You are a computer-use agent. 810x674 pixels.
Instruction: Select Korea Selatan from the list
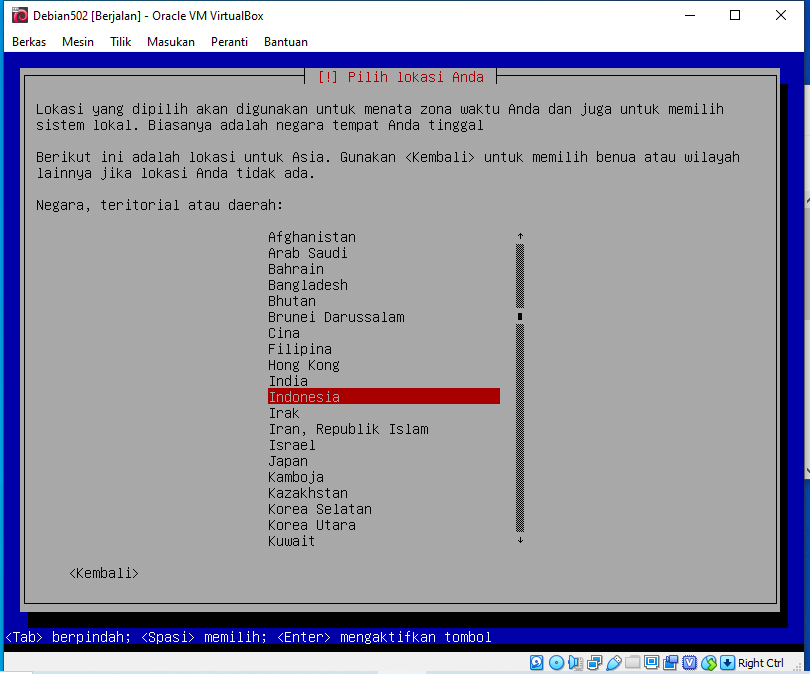384,509
